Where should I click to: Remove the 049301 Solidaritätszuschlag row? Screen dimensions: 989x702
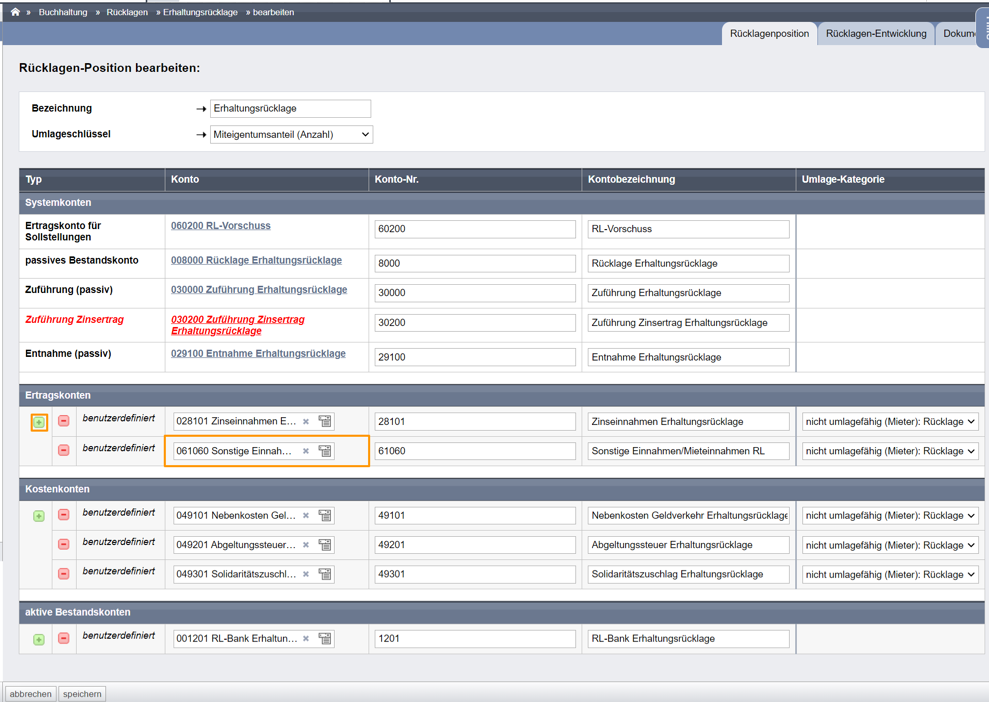64,574
